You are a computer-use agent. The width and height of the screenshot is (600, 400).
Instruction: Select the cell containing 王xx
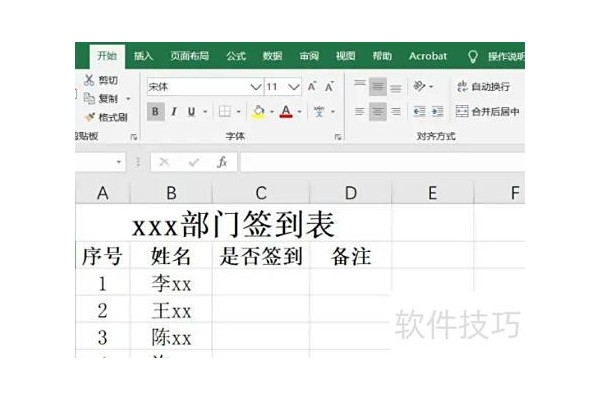pyautogui.click(x=171, y=310)
